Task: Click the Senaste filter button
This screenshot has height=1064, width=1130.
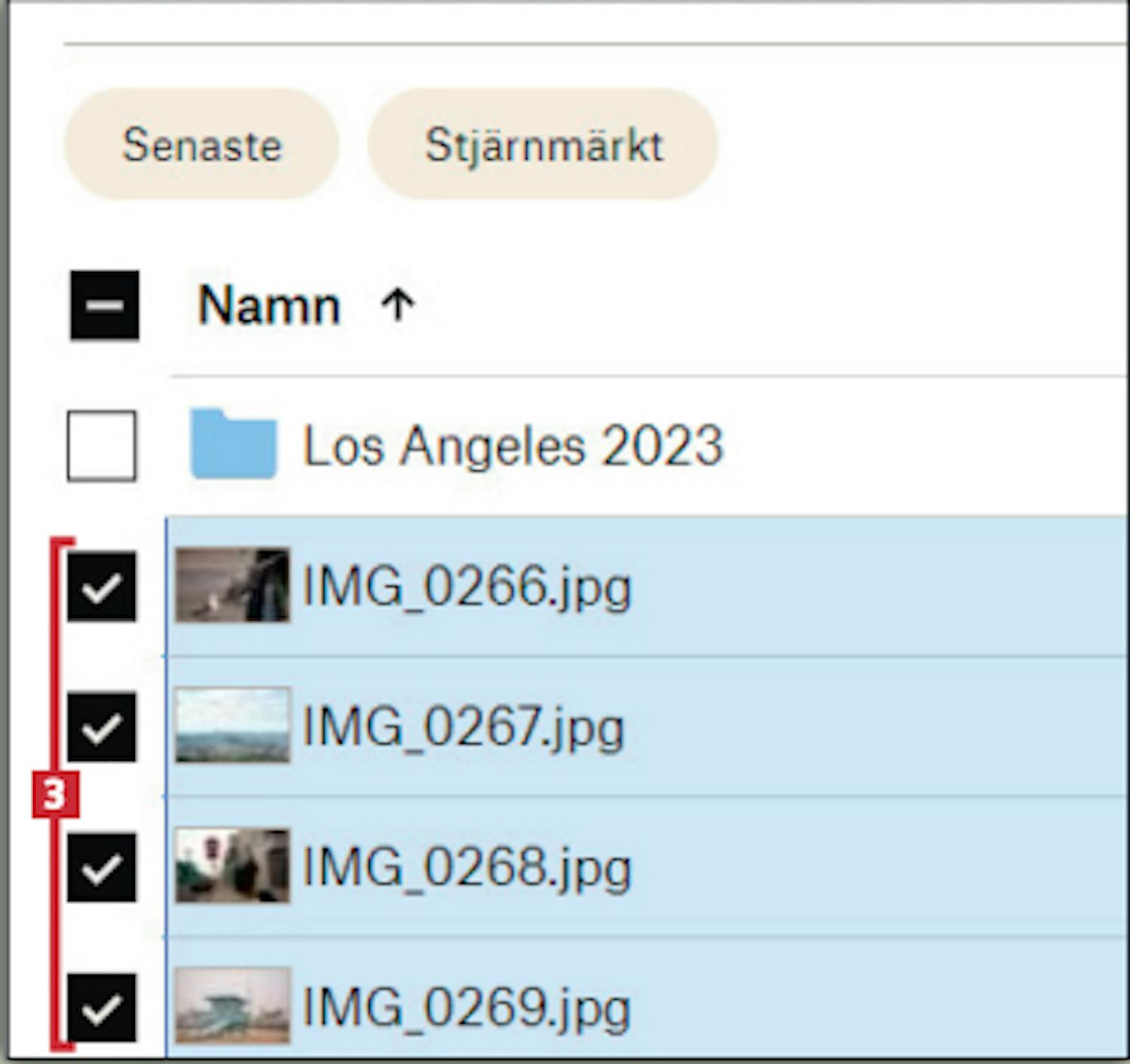Action: pos(201,144)
